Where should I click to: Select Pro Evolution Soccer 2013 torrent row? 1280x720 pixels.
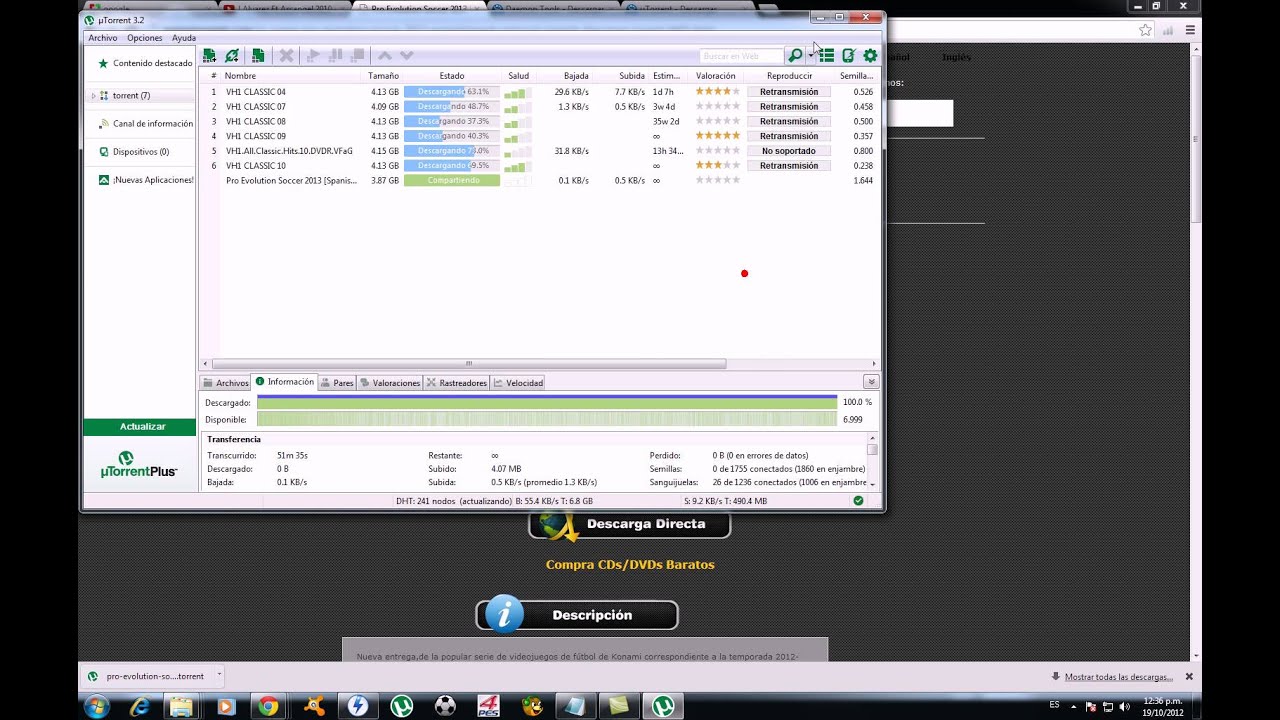tap(540, 181)
